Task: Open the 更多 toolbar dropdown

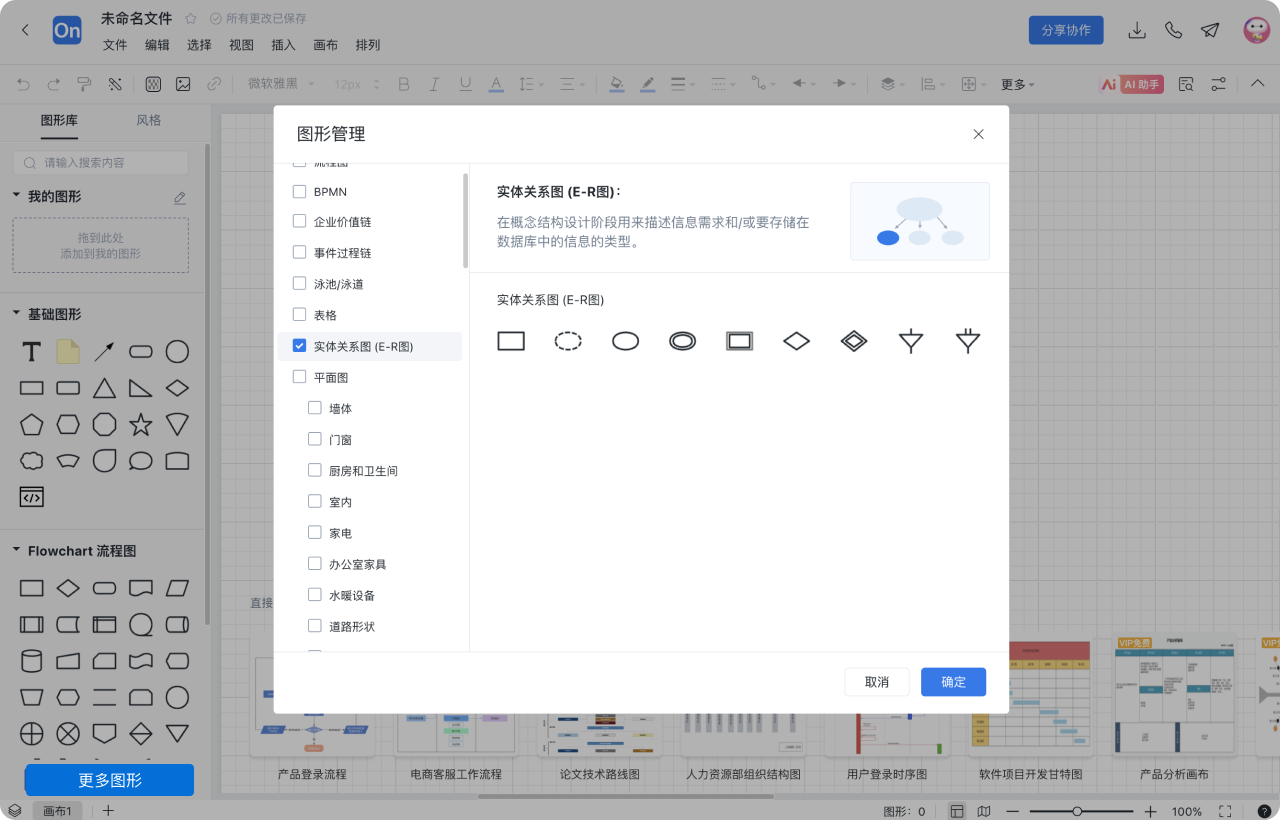Action: click(x=1014, y=84)
